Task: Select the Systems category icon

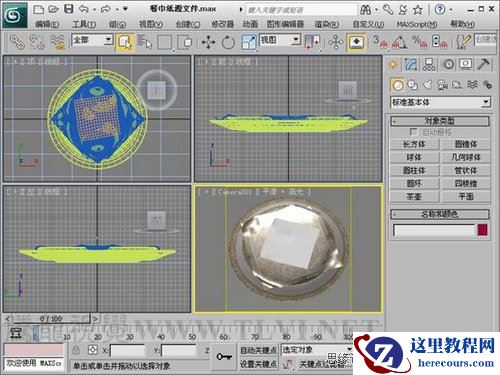Action: [x=487, y=85]
